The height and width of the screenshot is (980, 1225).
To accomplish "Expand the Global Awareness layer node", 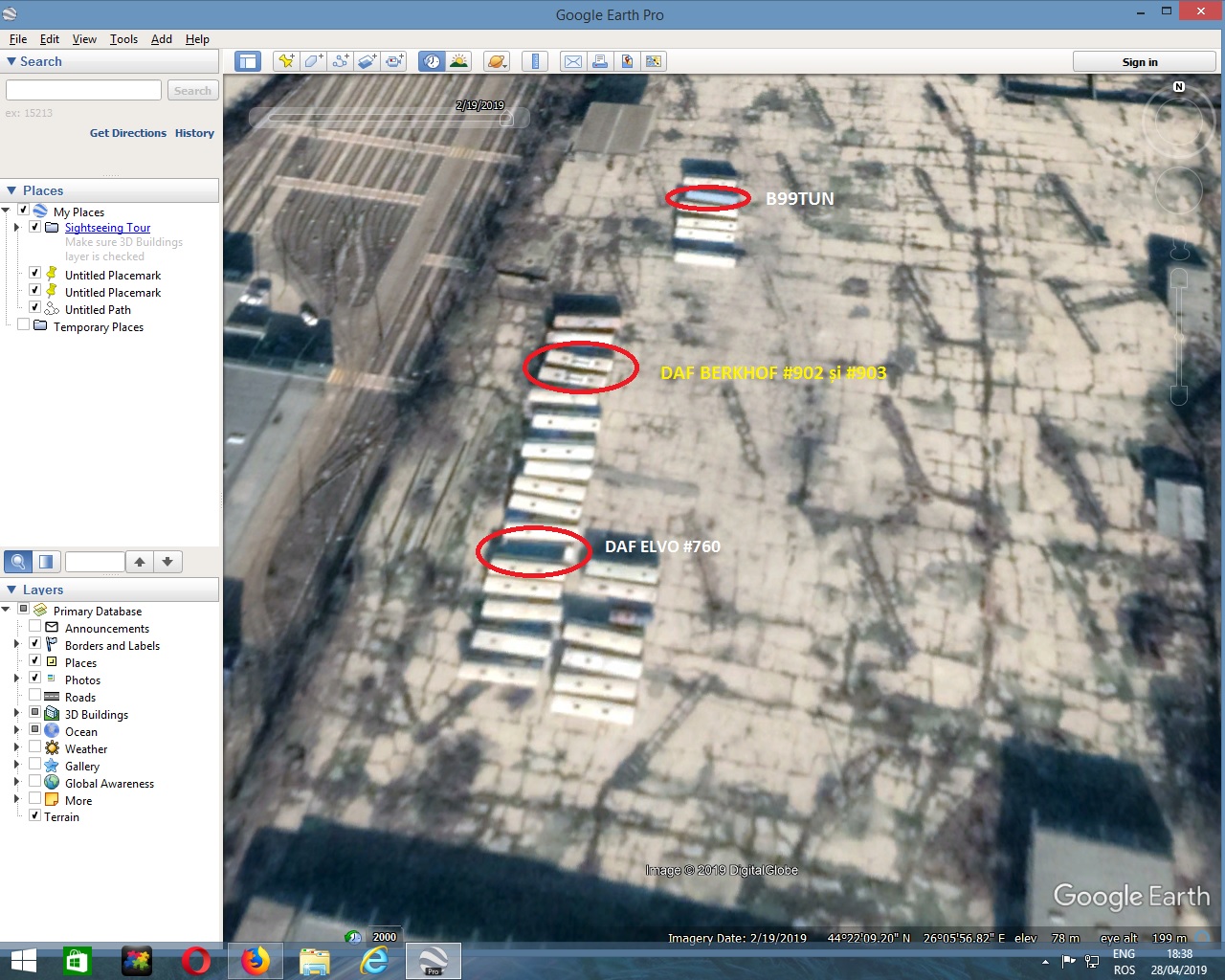I will point(16,782).
